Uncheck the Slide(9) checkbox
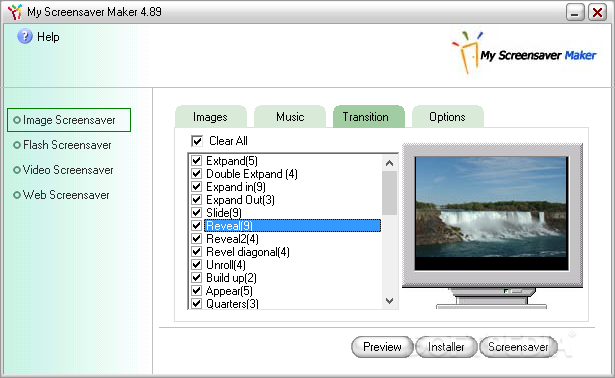This screenshot has height=378, width=615. [197, 212]
